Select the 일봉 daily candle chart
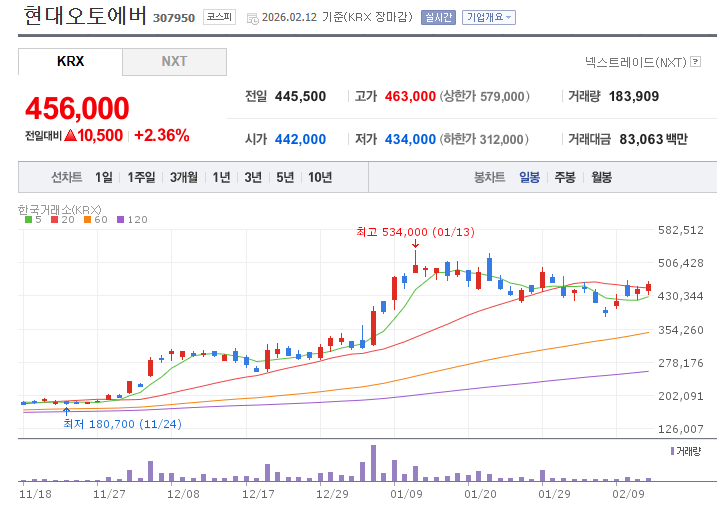This screenshot has width=717, height=521. click(x=530, y=177)
